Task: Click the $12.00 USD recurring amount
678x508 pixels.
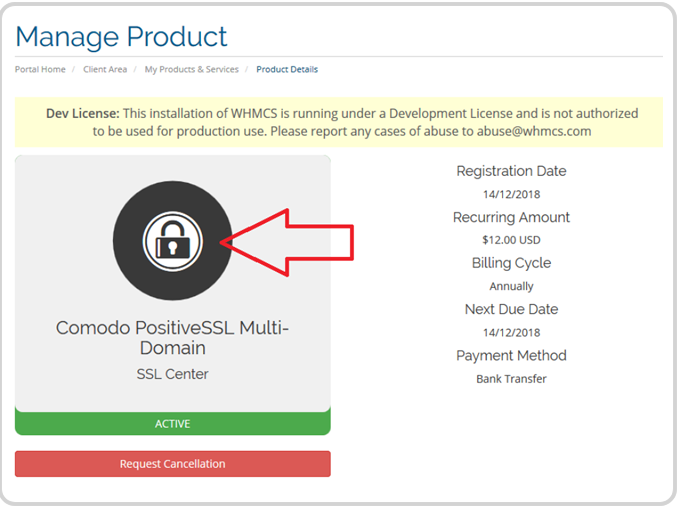Action: coord(511,240)
